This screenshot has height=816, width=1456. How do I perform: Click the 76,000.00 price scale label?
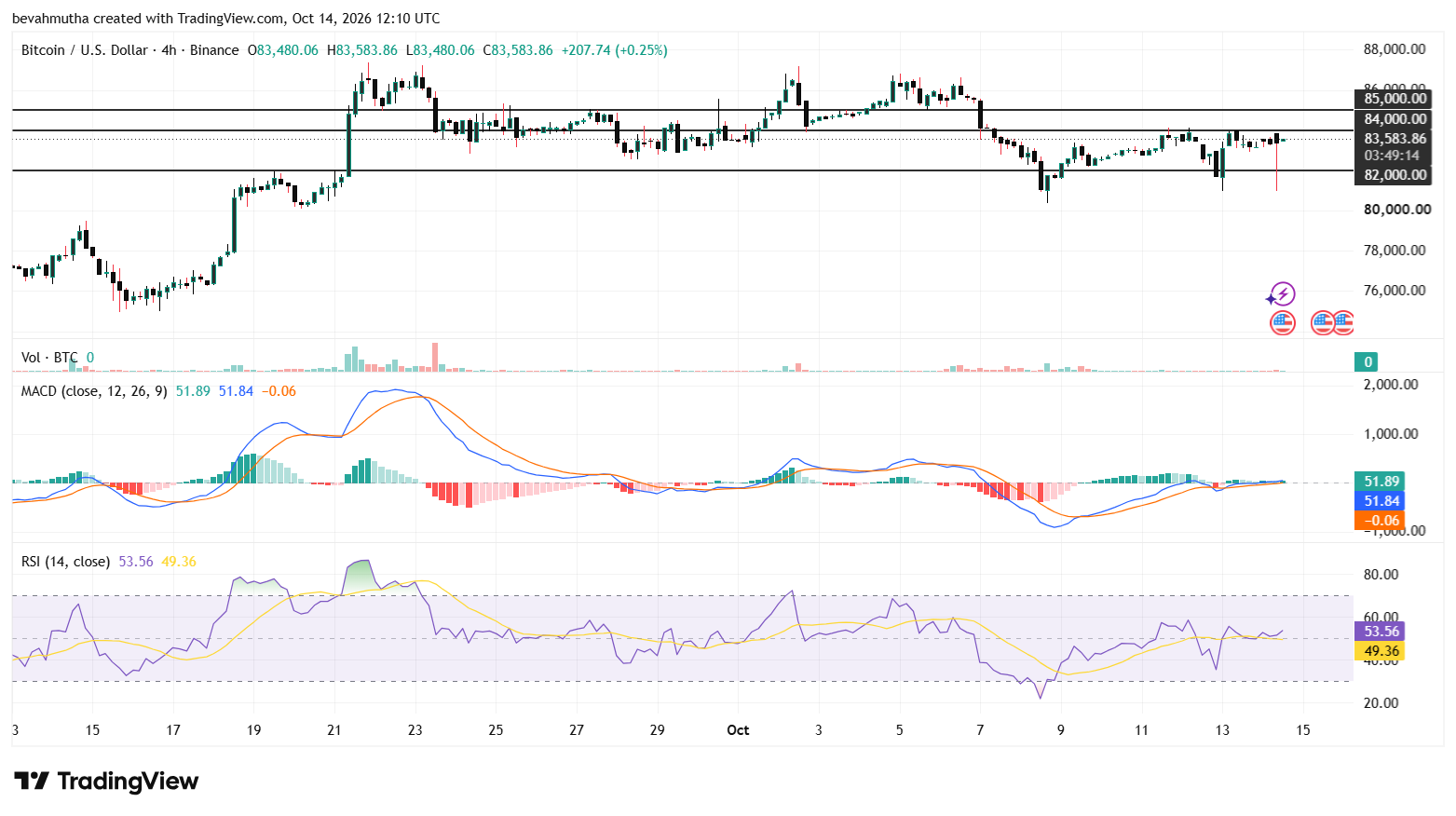(x=1395, y=291)
